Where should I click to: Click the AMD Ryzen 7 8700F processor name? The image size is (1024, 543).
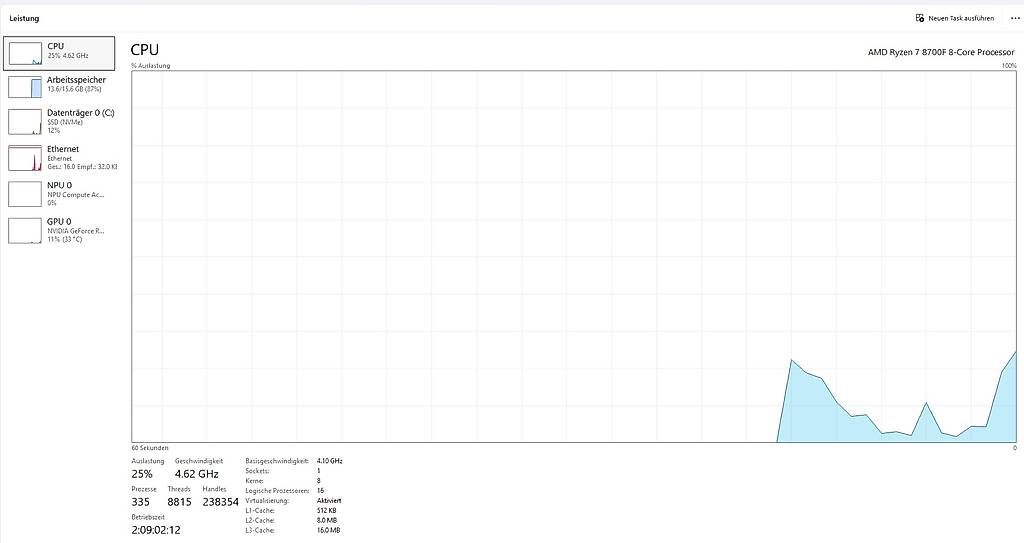(x=940, y=52)
